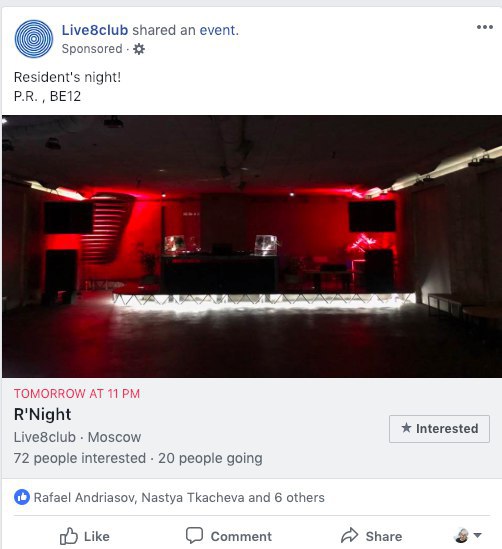Click the Sponsored label
Image resolution: width=502 pixels, height=549 pixels.
point(92,49)
